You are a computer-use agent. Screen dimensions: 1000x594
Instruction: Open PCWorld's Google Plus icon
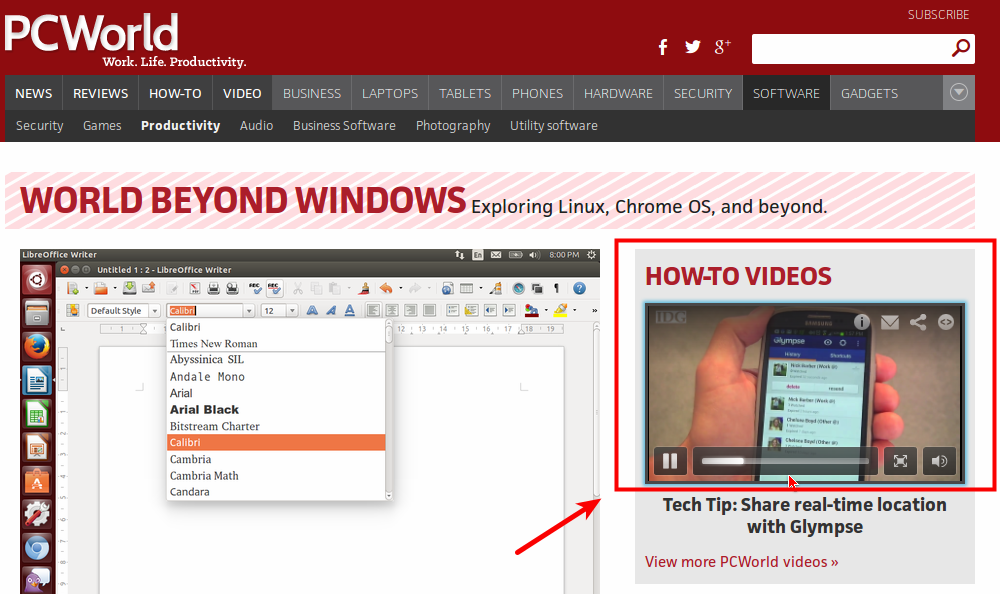click(722, 47)
